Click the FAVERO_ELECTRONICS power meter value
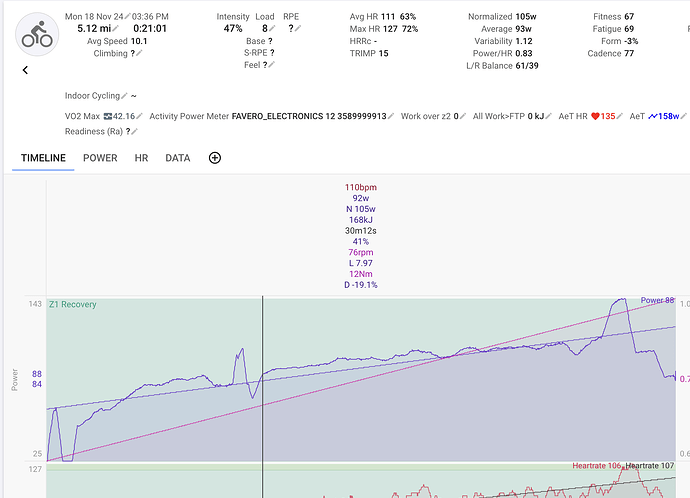Viewport: 690px width, 498px height. 309,116
